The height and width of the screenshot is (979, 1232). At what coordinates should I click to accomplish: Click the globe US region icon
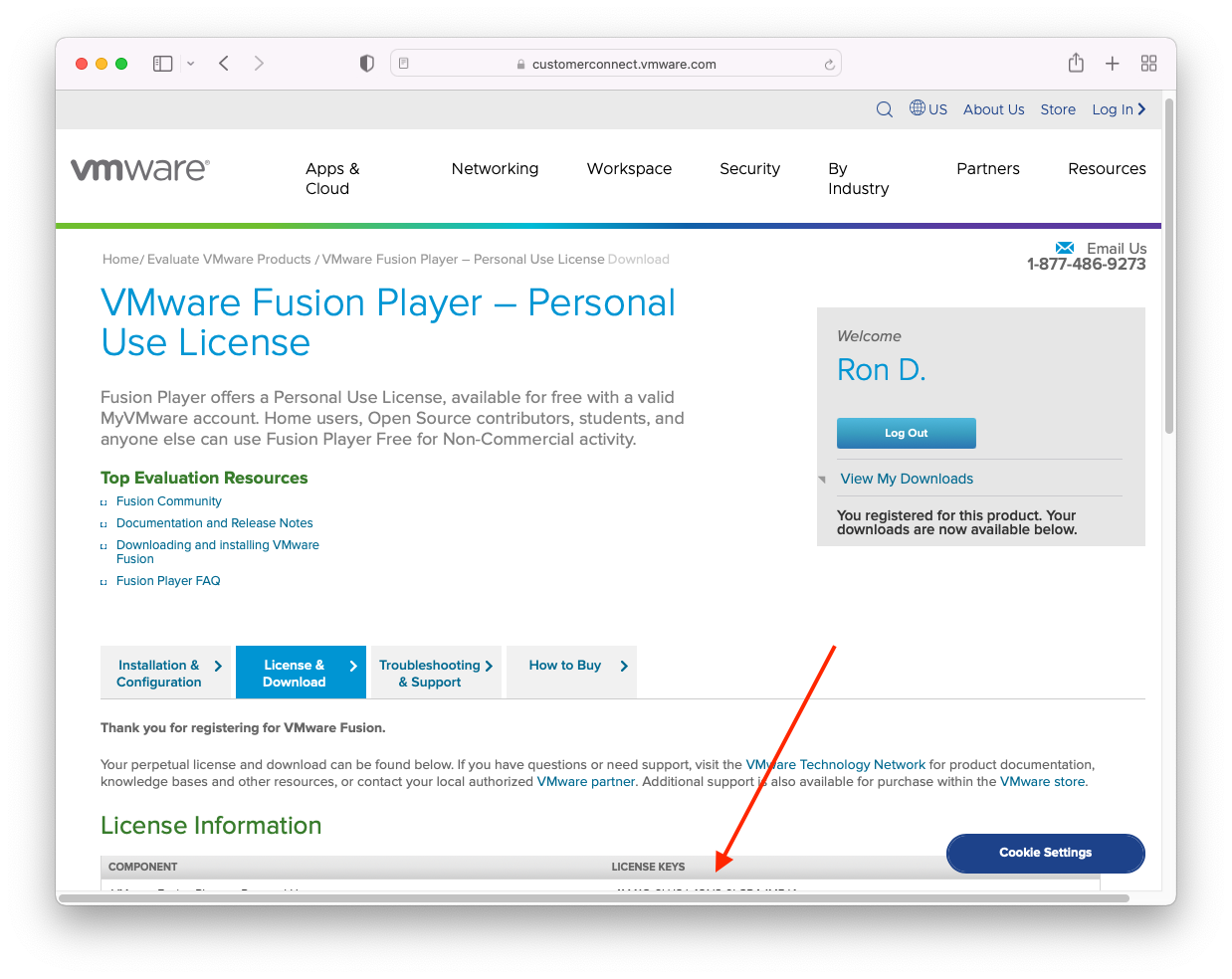point(918,108)
